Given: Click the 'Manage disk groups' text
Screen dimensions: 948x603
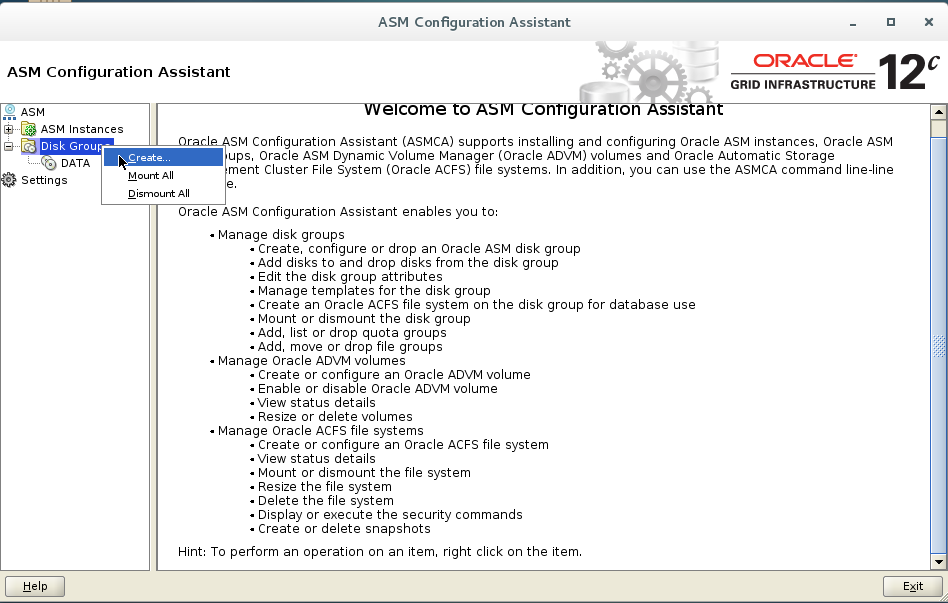Looking at the screenshot, I should pos(281,235).
